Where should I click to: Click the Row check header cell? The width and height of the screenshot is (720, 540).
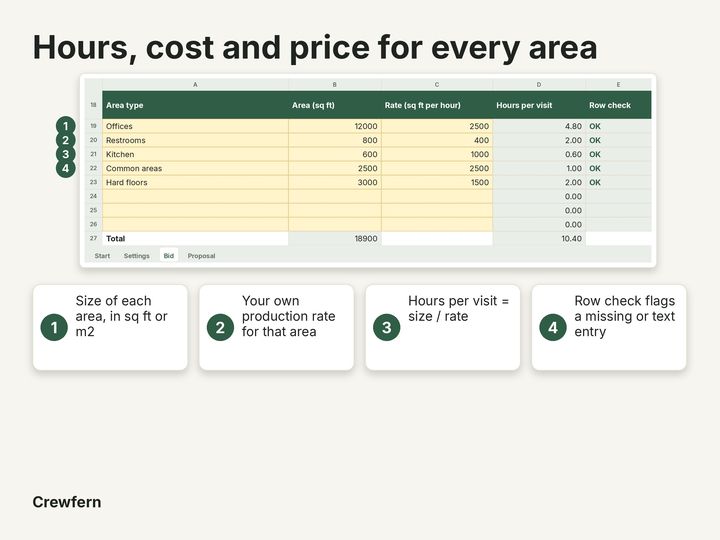point(619,105)
